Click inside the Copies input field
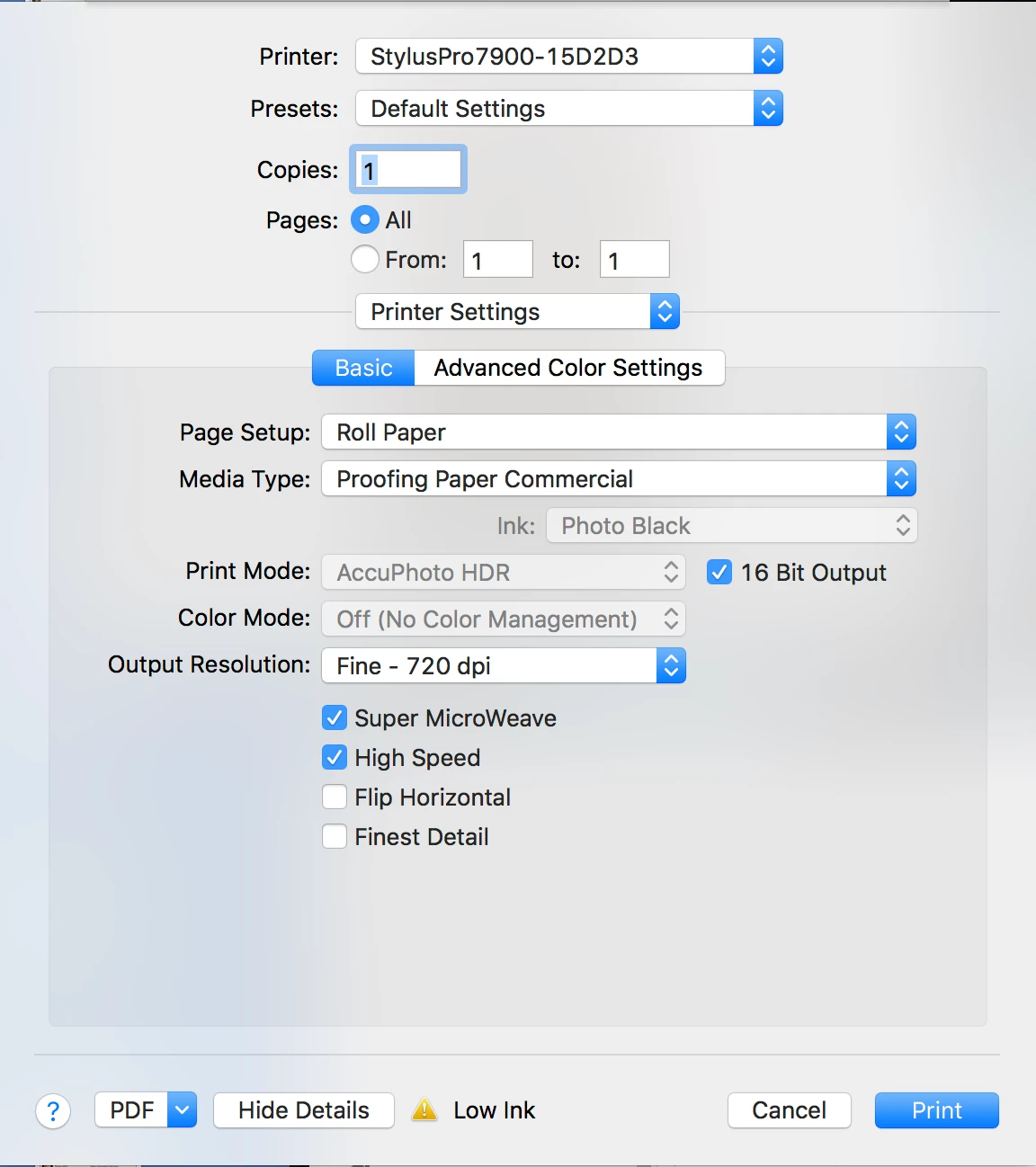Image resolution: width=1036 pixels, height=1167 pixels. 406,169
